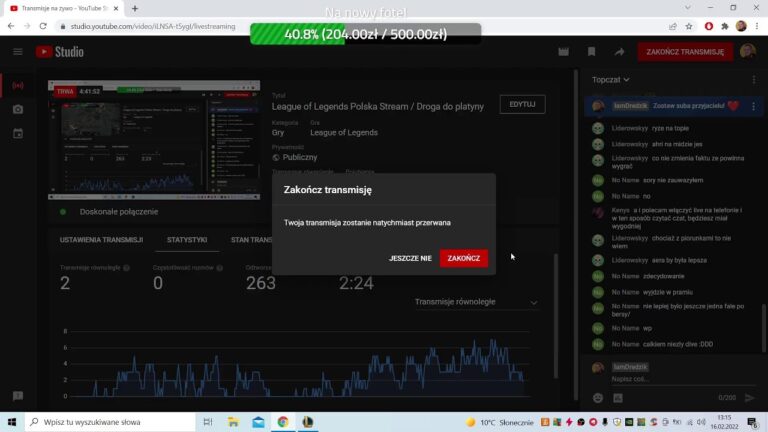Viewport: 768px width, 432px height.
Task: Open the hamburger menu in YouTube Studio
Action: tap(17, 52)
